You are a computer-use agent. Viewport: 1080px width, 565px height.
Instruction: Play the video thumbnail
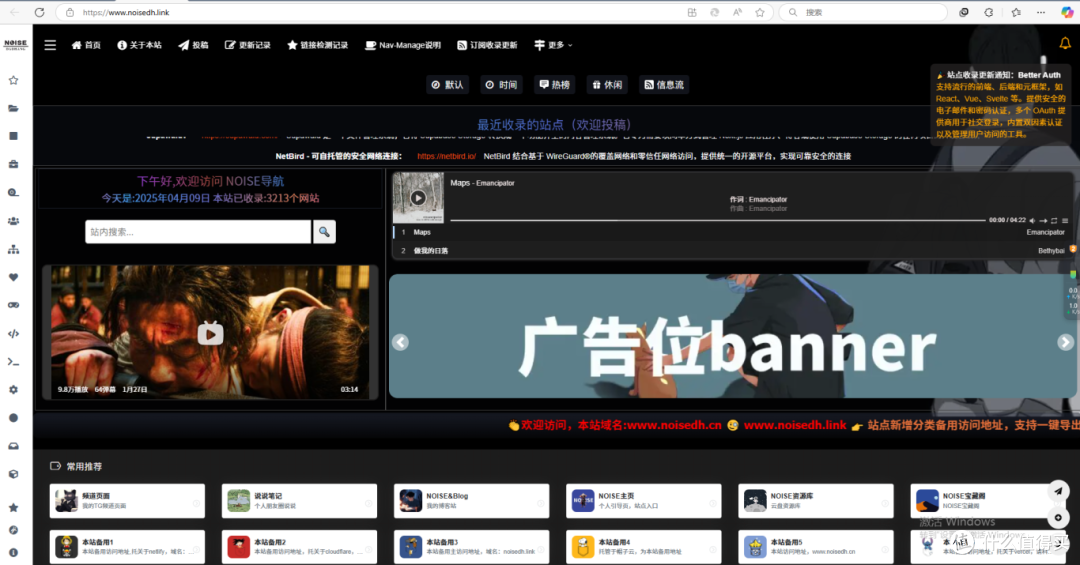[210, 333]
